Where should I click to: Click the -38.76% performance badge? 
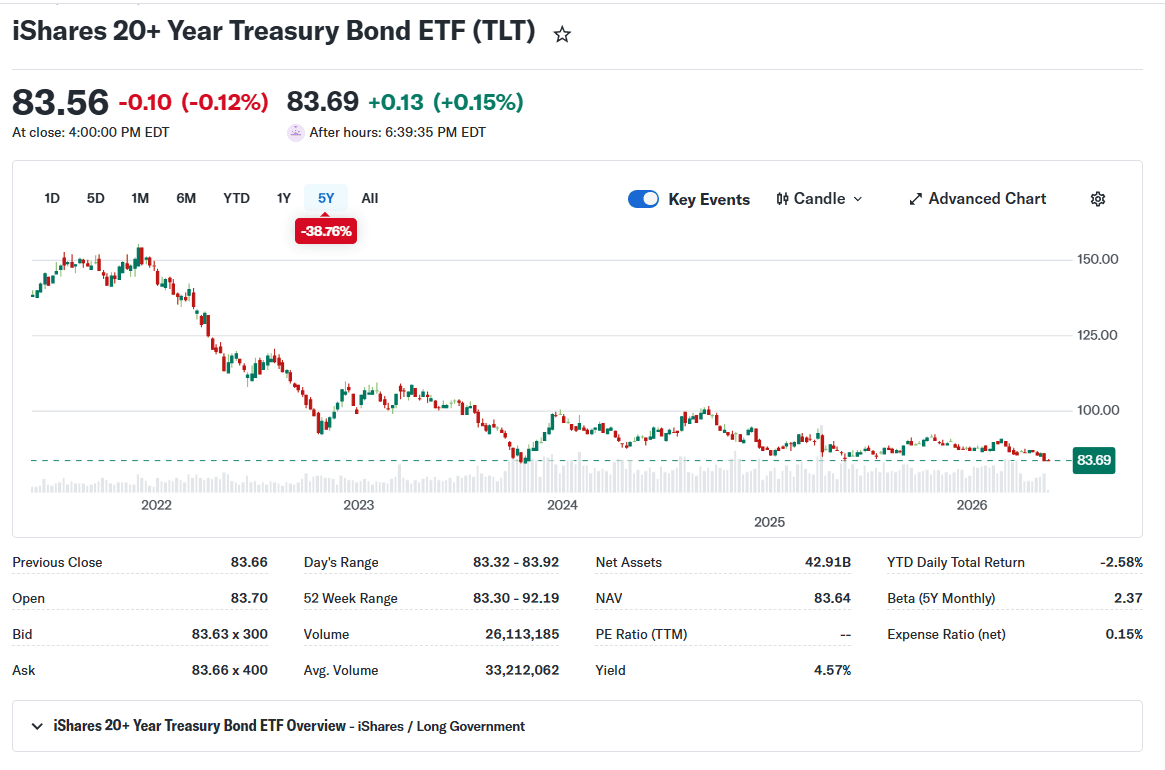(x=325, y=231)
